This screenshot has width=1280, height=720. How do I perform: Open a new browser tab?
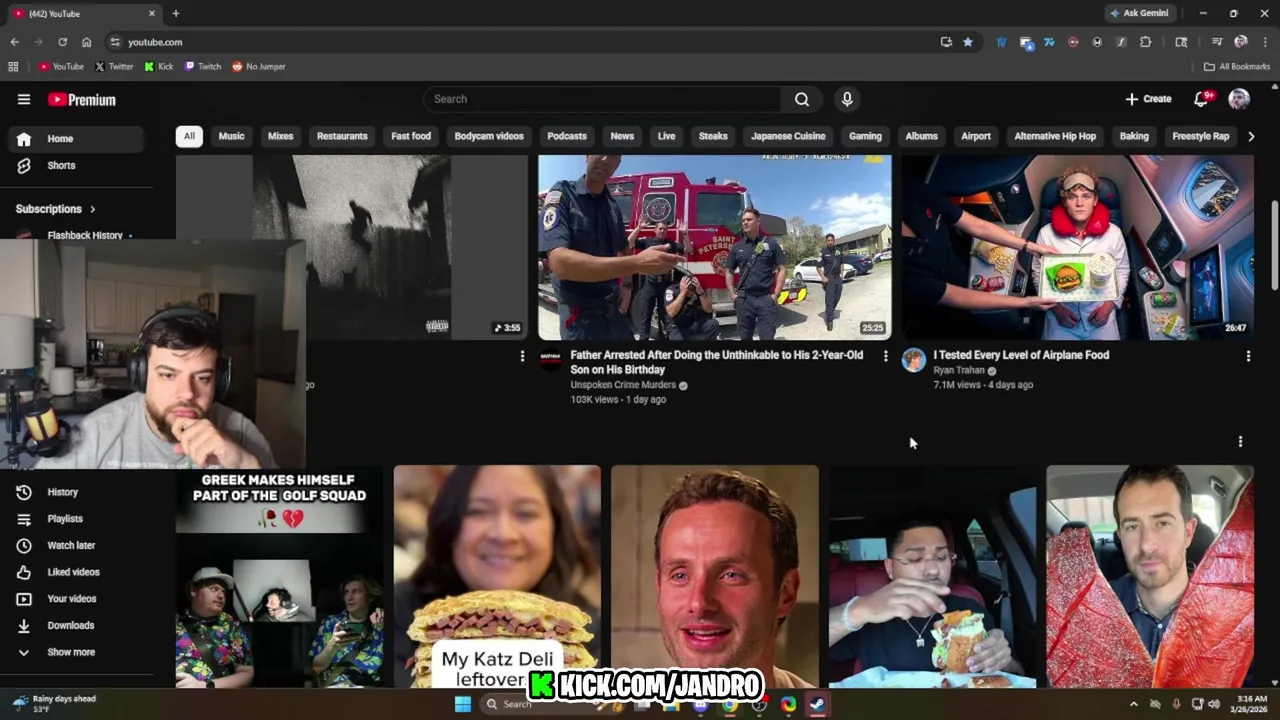pos(176,13)
